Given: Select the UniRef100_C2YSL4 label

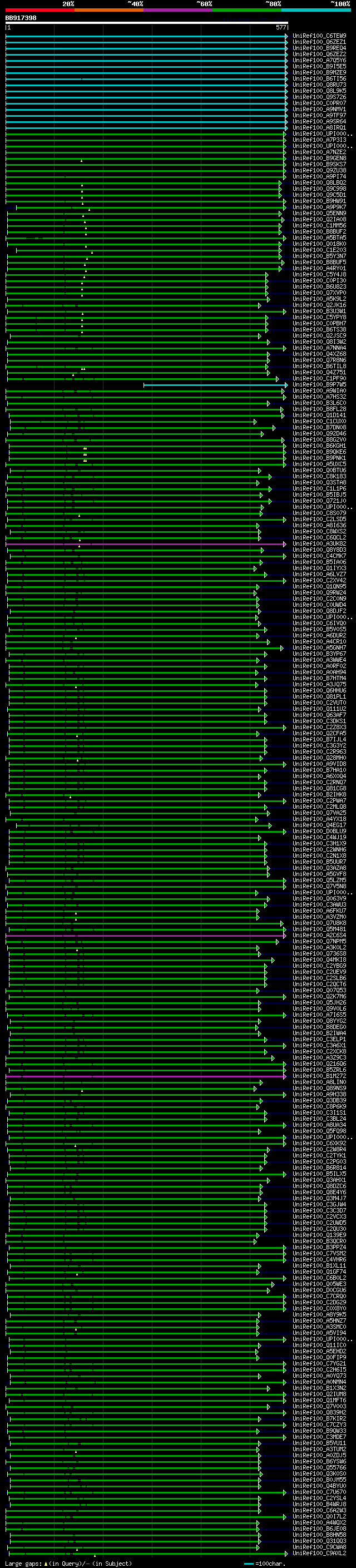Looking at the screenshot, I should 319,1499.
